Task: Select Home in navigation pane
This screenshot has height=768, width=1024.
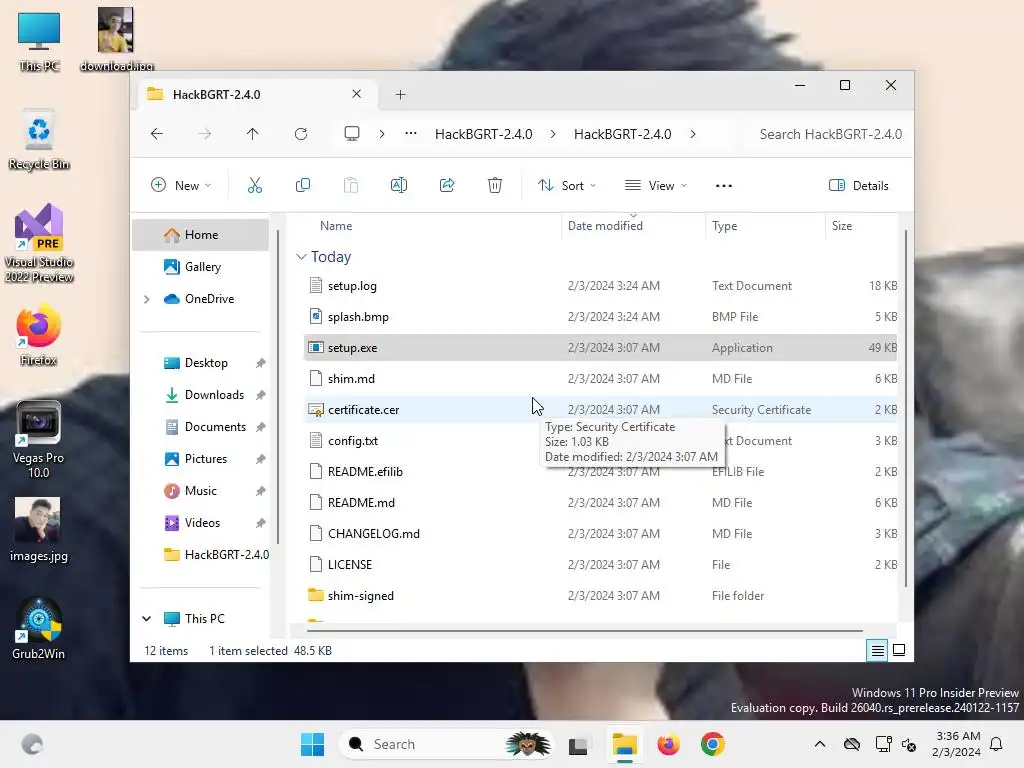Action: 200,235
